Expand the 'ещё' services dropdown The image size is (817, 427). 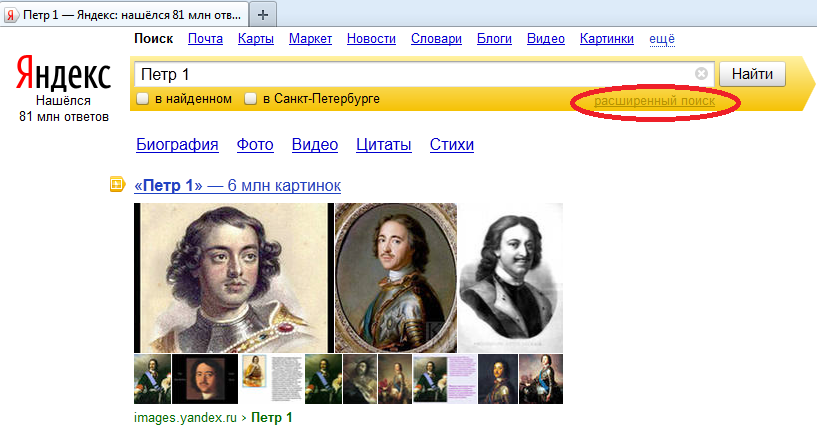[662, 39]
